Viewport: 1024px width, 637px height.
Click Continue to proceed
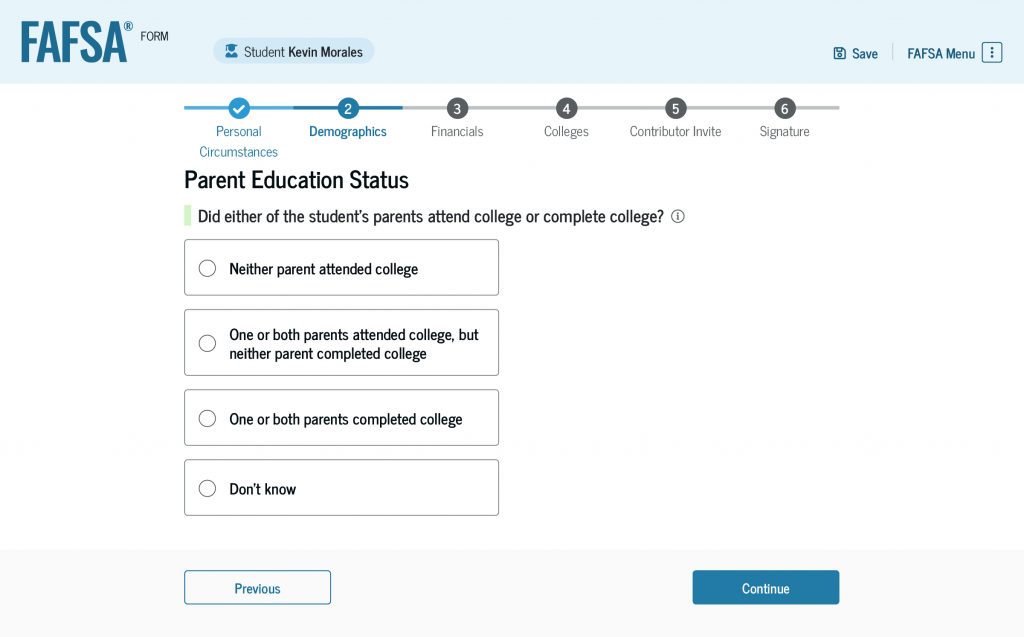765,587
